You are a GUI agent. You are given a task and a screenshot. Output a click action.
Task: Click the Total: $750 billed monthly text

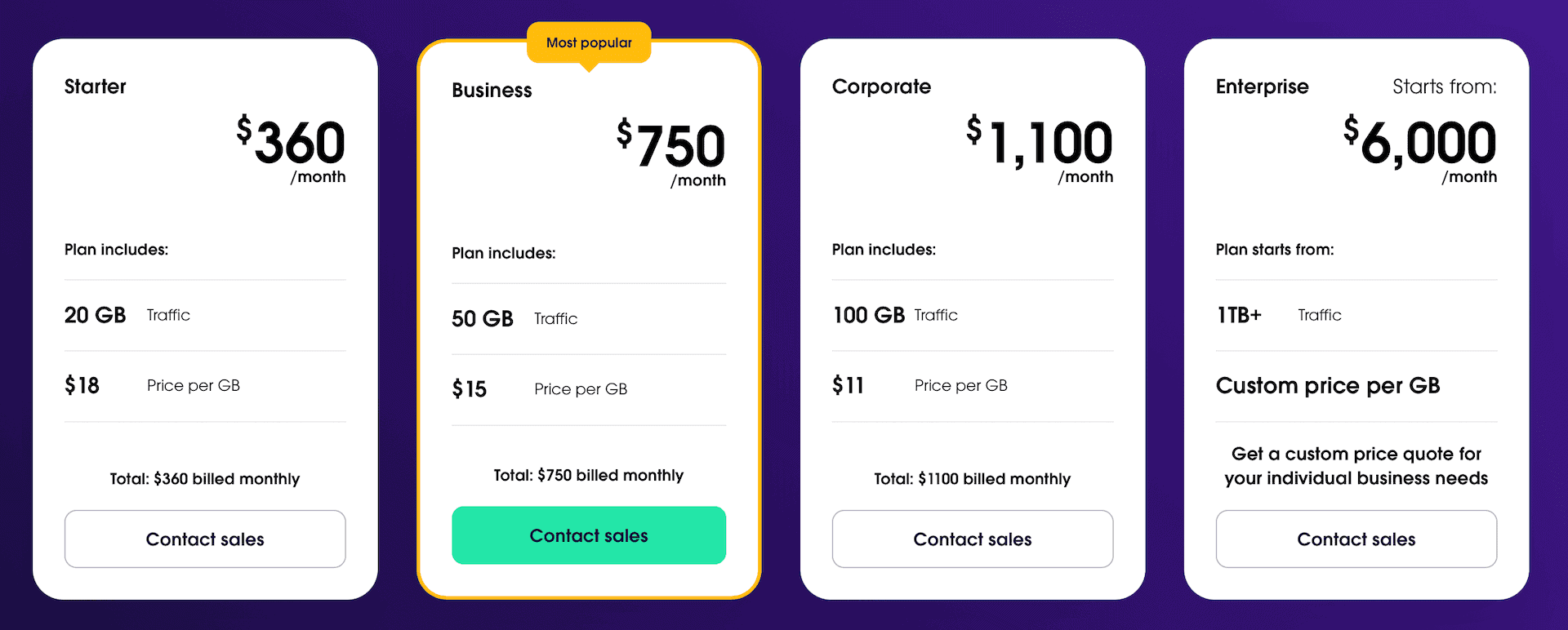[589, 475]
